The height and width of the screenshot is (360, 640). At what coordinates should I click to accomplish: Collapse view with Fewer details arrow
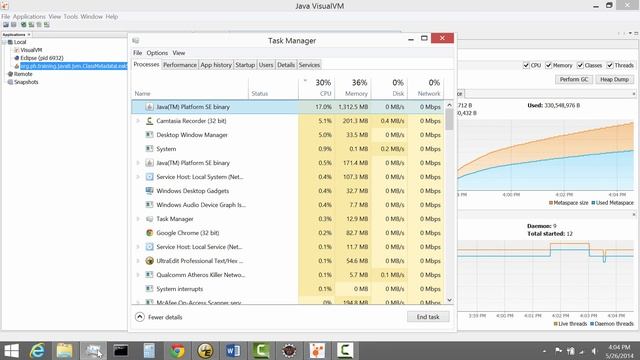click(x=140, y=317)
